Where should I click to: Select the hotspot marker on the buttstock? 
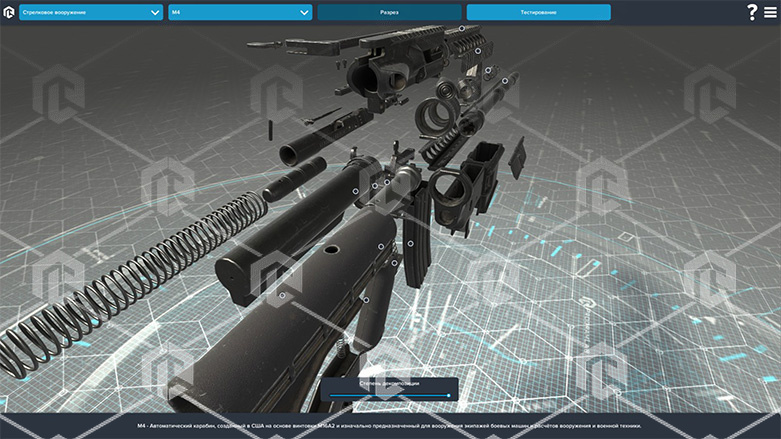pos(283,295)
